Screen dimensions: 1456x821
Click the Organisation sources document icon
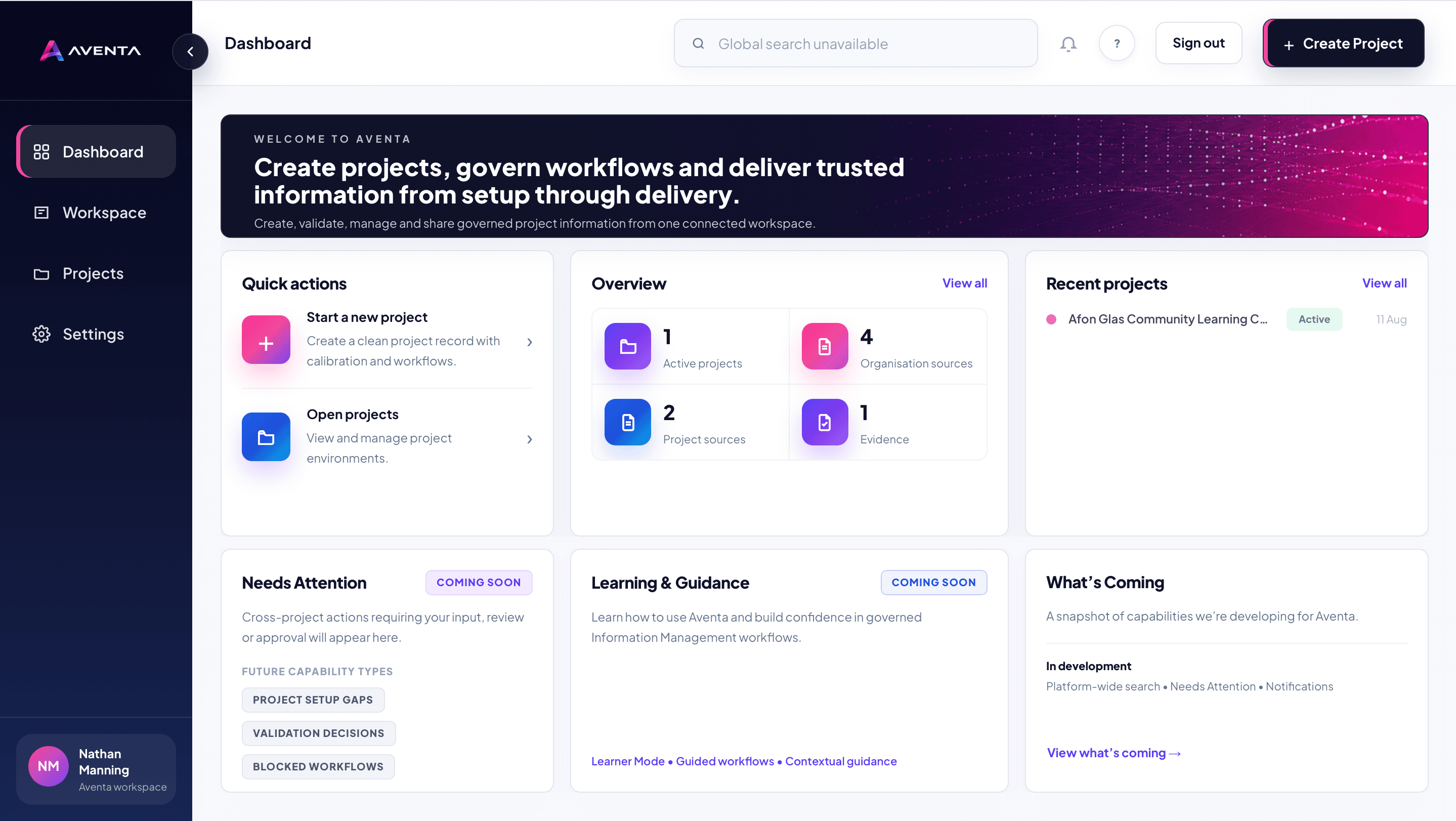point(825,346)
